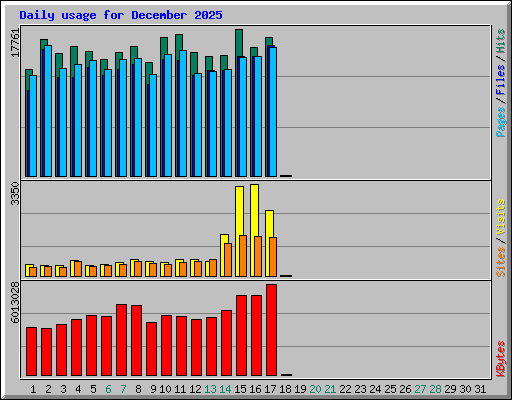Click the light blue pages bar for day 9
This screenshot has width=512, height=400.
tap(153, 125)
